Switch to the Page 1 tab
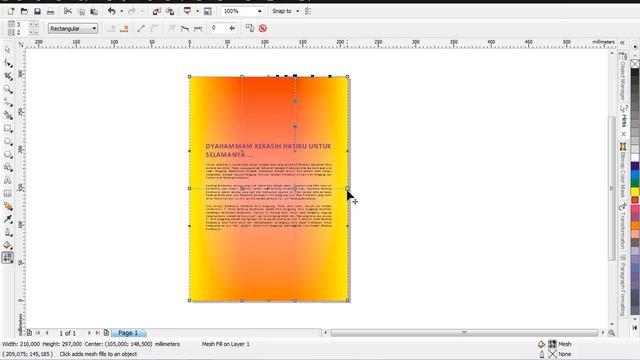This screenshot has width=640, height=360. [x=128, y=333]
